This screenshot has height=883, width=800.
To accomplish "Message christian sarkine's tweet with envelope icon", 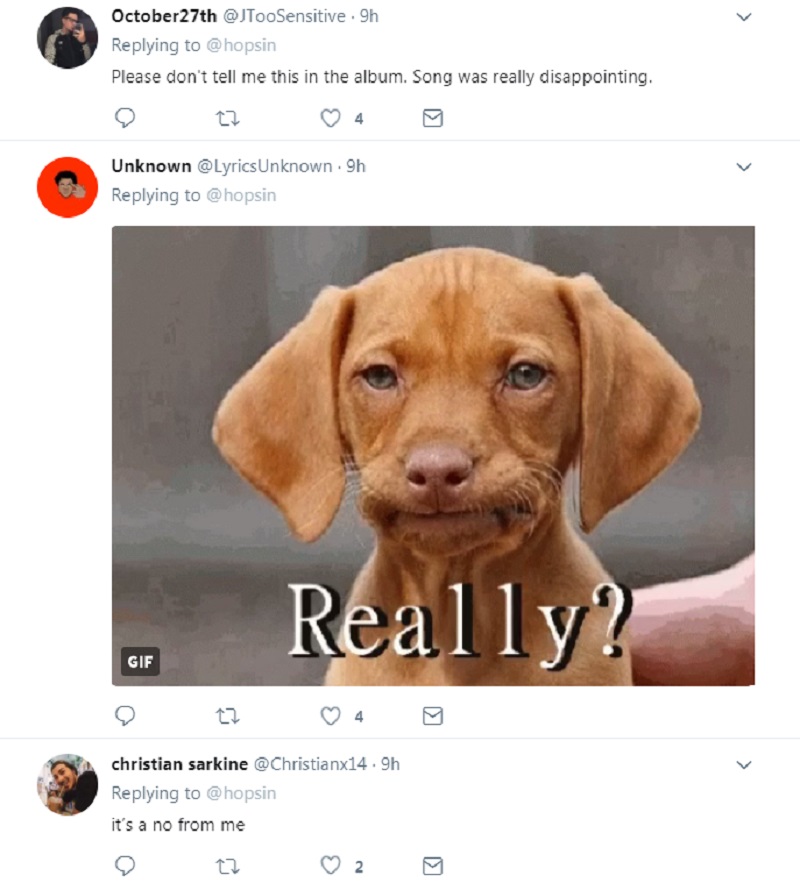I will (432, 866).
